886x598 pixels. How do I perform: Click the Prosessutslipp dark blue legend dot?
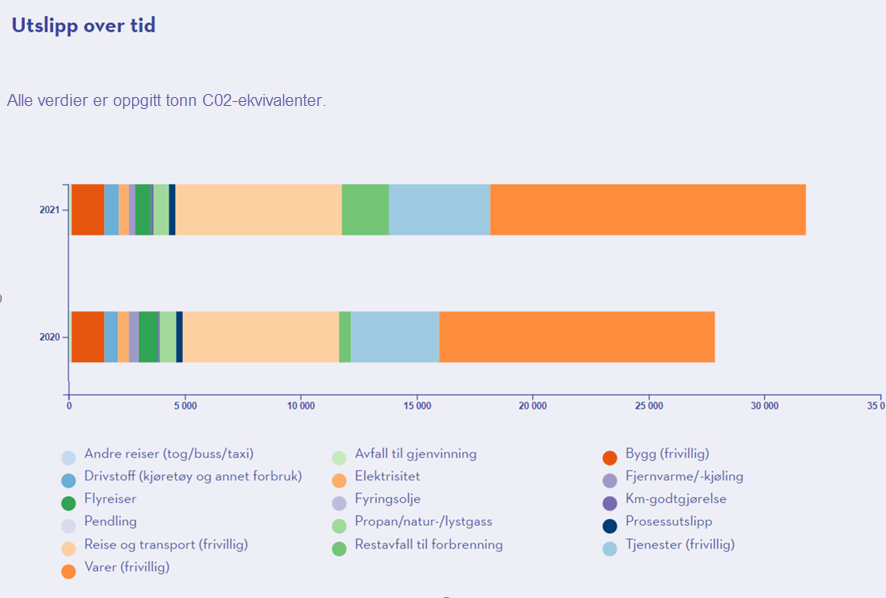pyautogui.click(x=609, y=524)
